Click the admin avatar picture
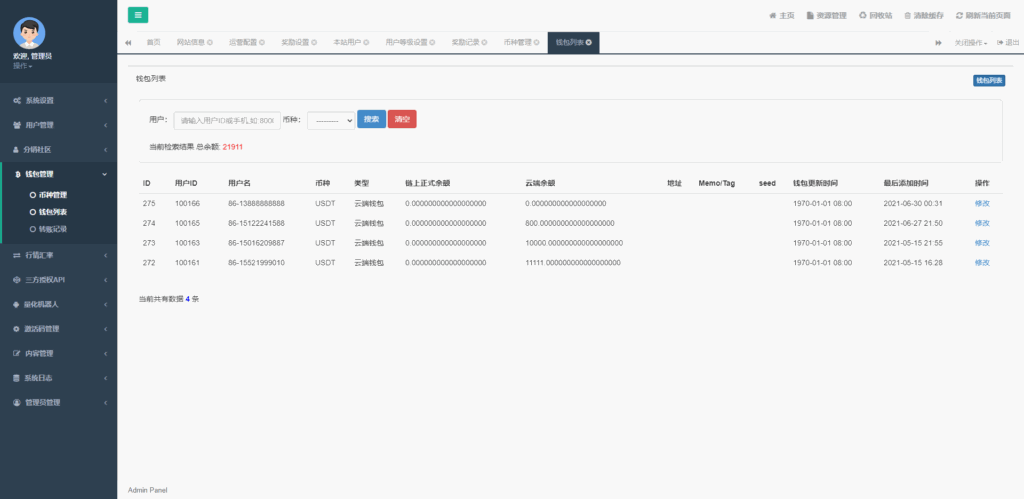Image resolution: width=1024 pixels, height=499 pixels. click(x=29, y=33)
